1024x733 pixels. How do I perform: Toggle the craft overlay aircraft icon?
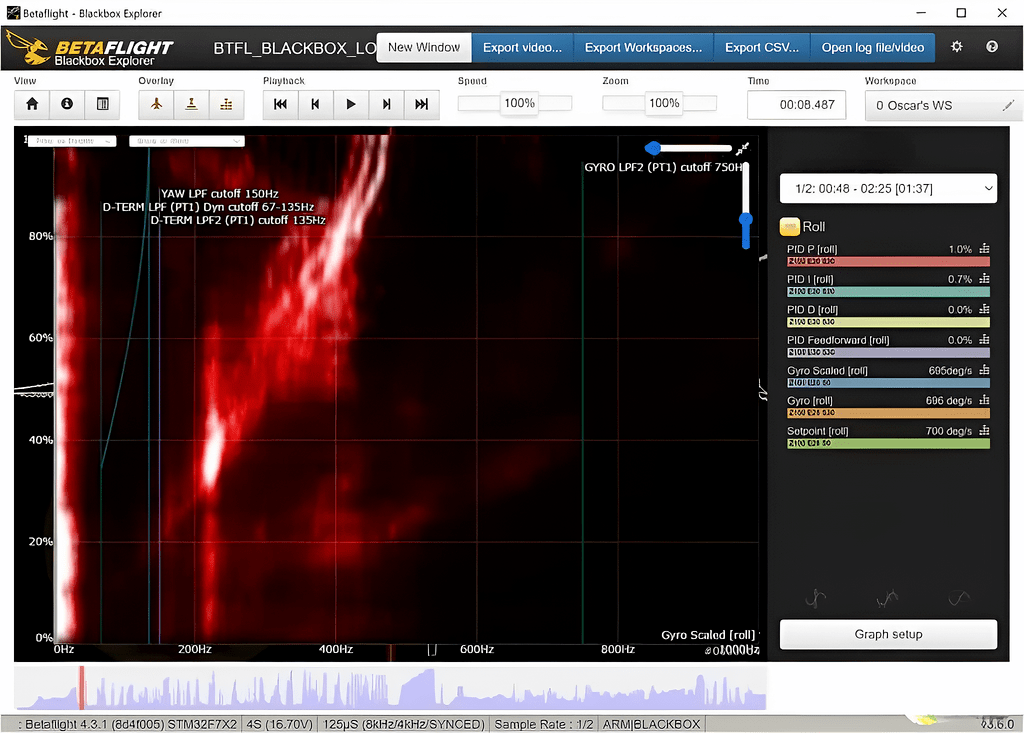coord(156,104)
